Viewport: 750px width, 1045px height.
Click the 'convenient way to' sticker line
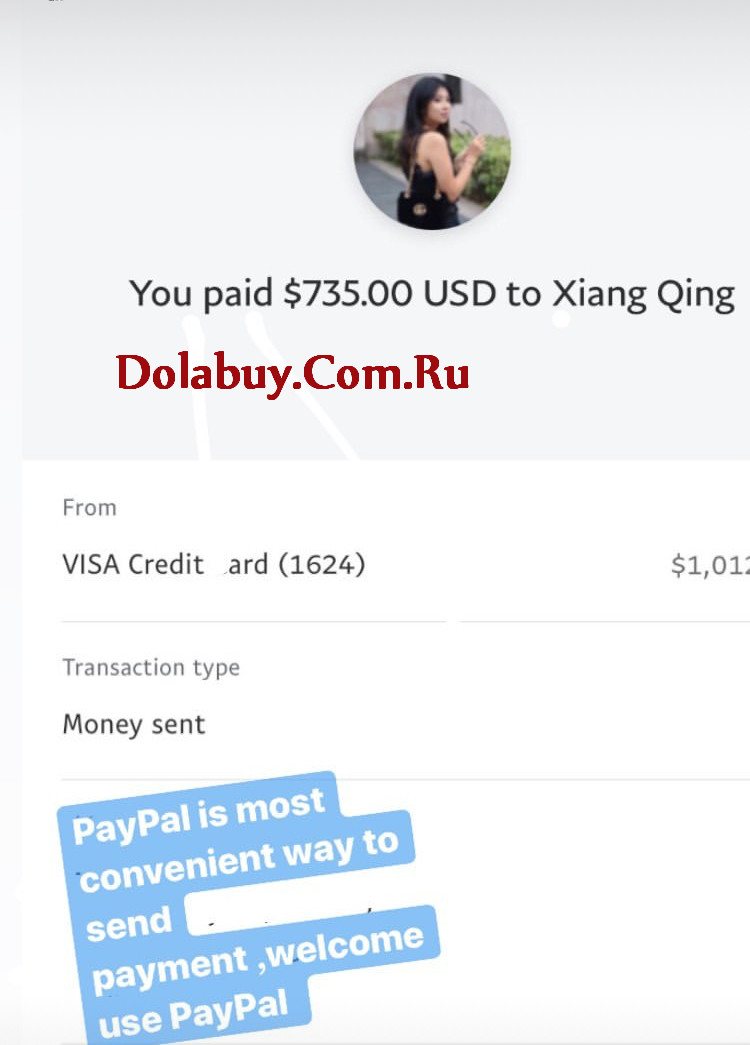click(x=238, y=860)
